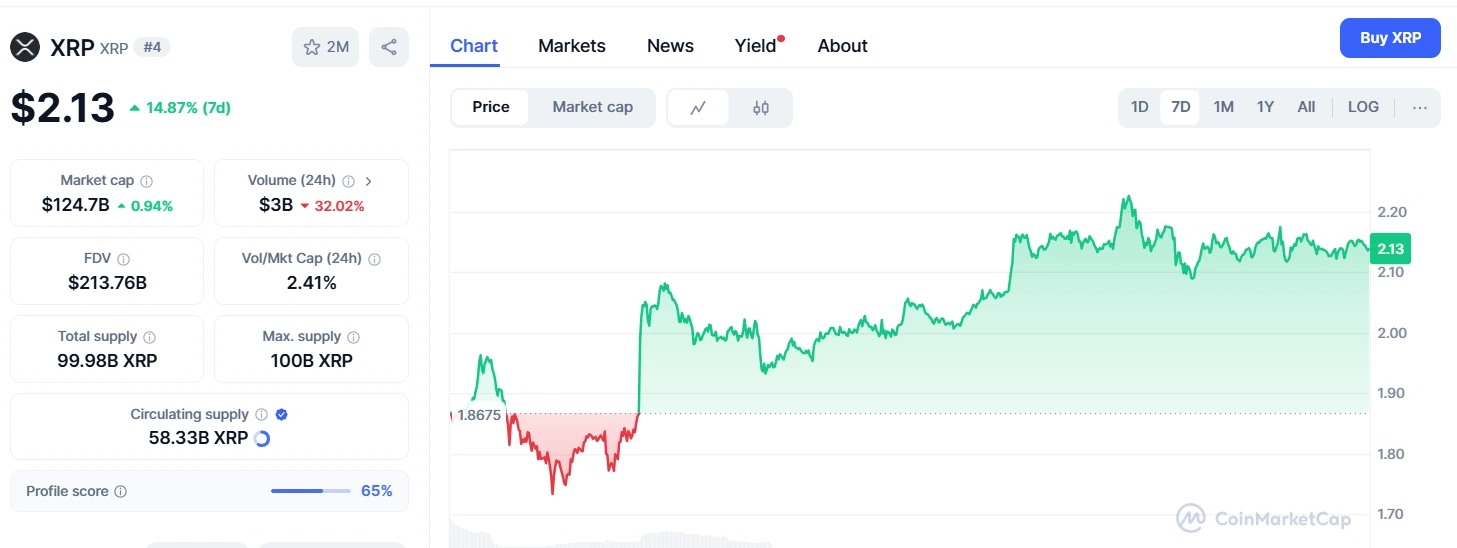Add XRP to watchlist with the star button
The image size is (1457, 548).
pyautogui.click(x=325, y=47)
